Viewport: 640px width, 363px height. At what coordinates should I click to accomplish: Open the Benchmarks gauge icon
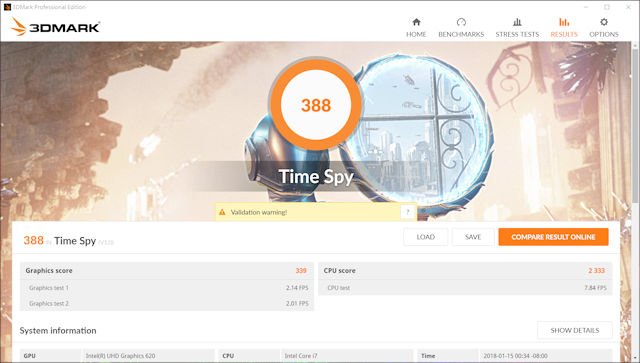(461, 22)
